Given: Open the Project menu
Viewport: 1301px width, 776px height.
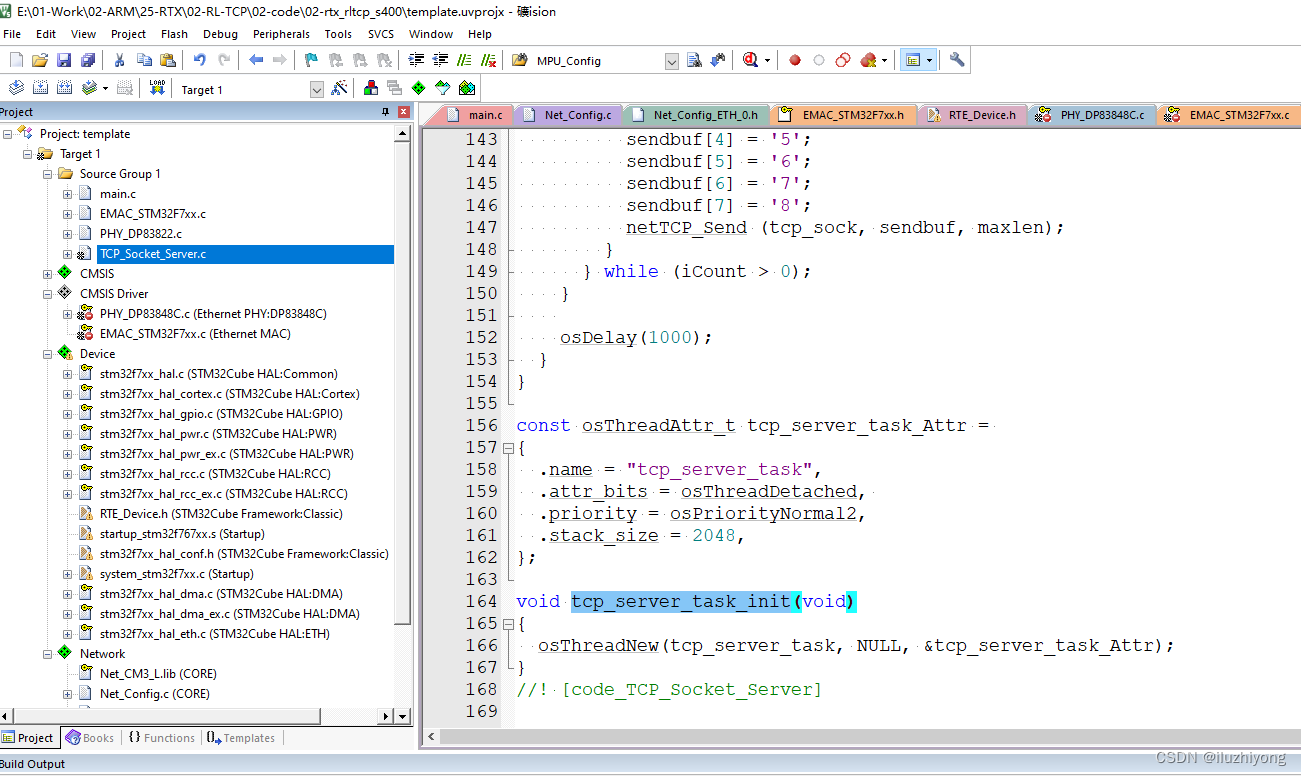Looking at the screenshot, I should click(x=128, y=34).
